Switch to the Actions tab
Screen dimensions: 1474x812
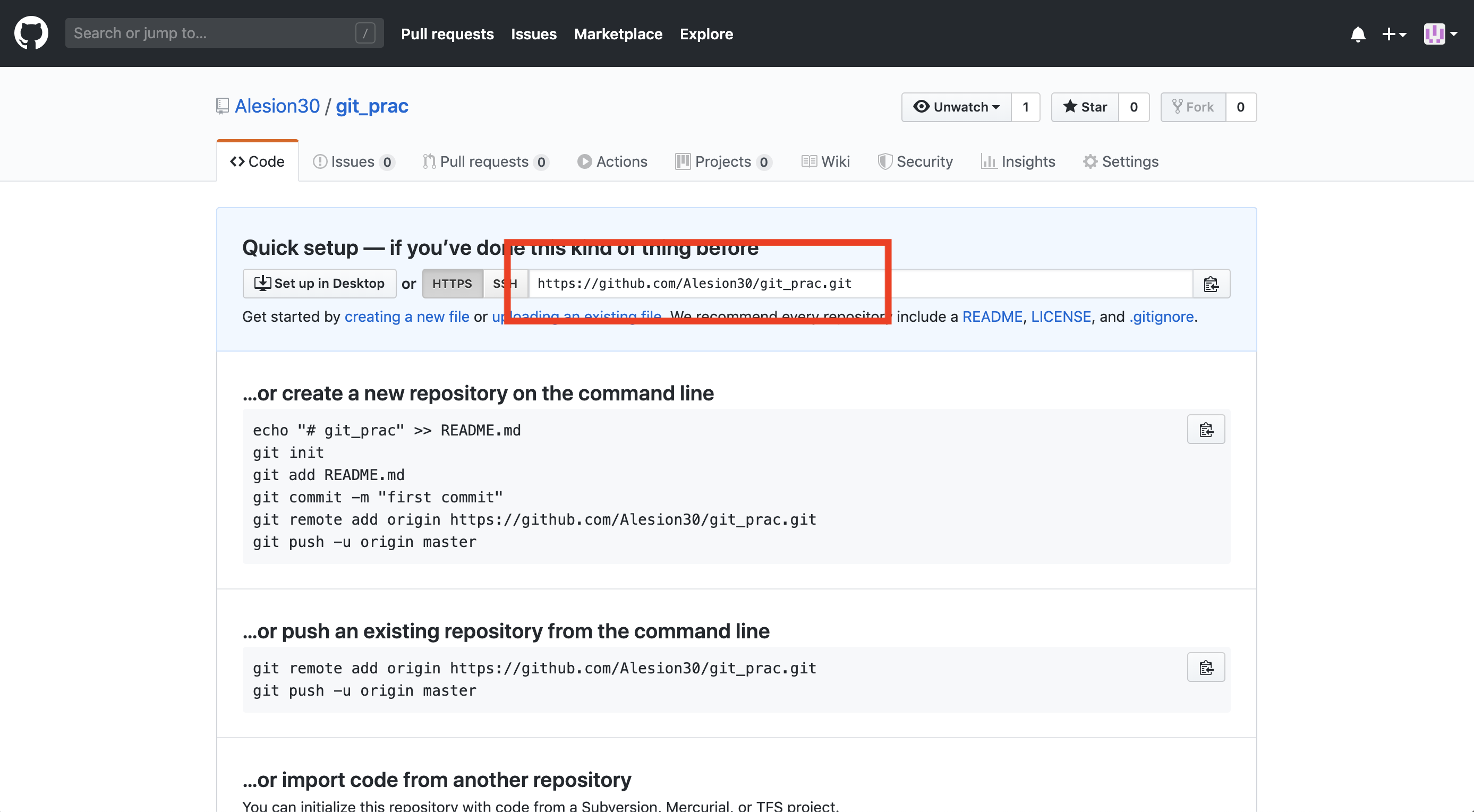[612, 161]
